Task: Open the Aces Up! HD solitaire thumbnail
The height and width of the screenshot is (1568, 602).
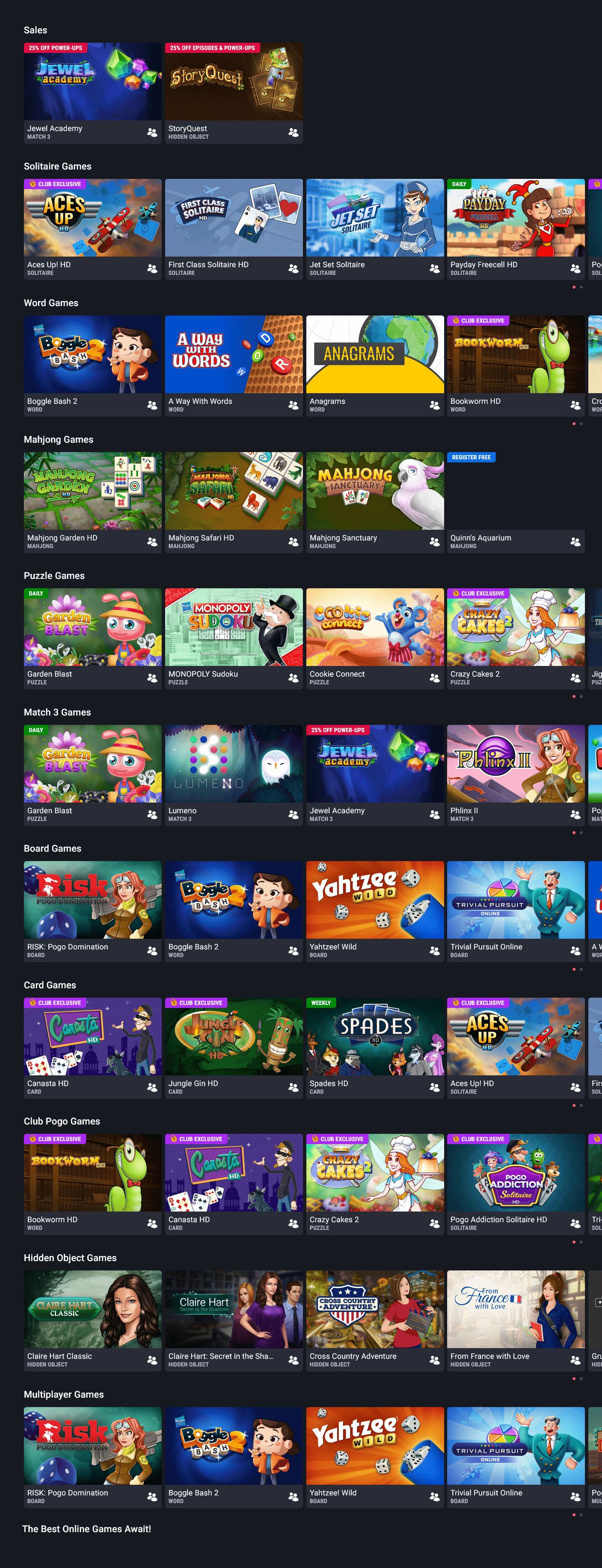Action: (x=93, y=217)
